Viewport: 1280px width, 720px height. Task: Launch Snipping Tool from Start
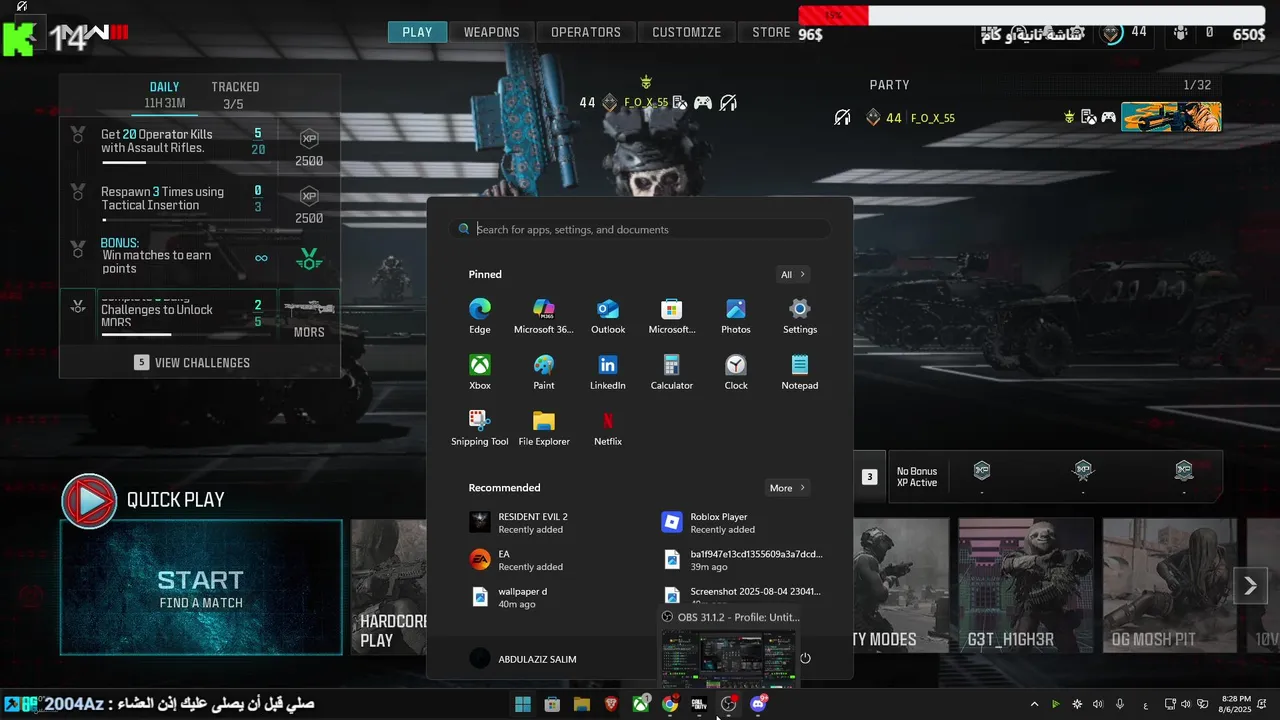coord(480,428)
